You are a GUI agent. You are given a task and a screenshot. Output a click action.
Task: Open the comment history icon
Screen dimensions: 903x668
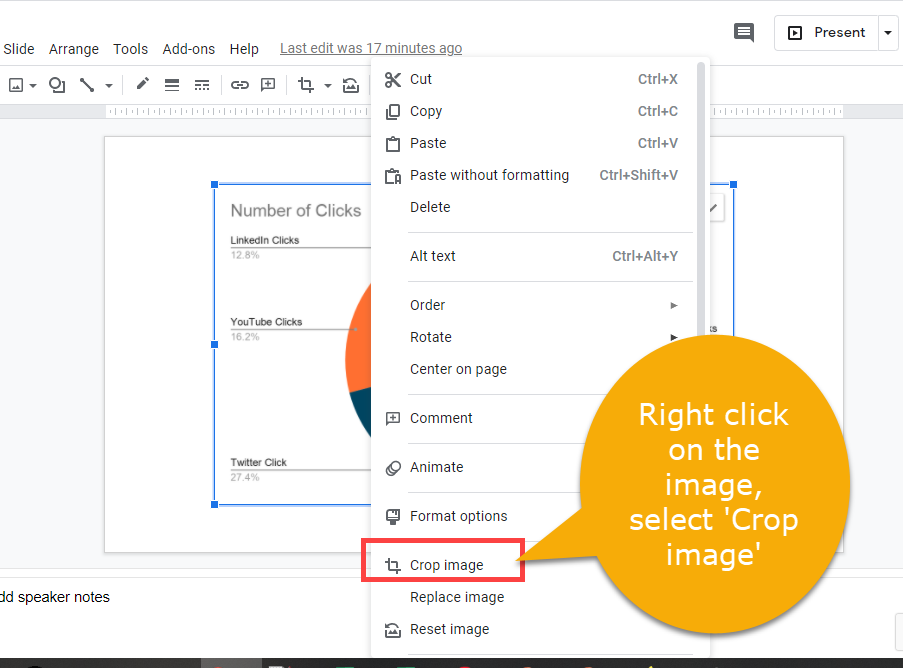pyautogui.click(x=744, y=32)
